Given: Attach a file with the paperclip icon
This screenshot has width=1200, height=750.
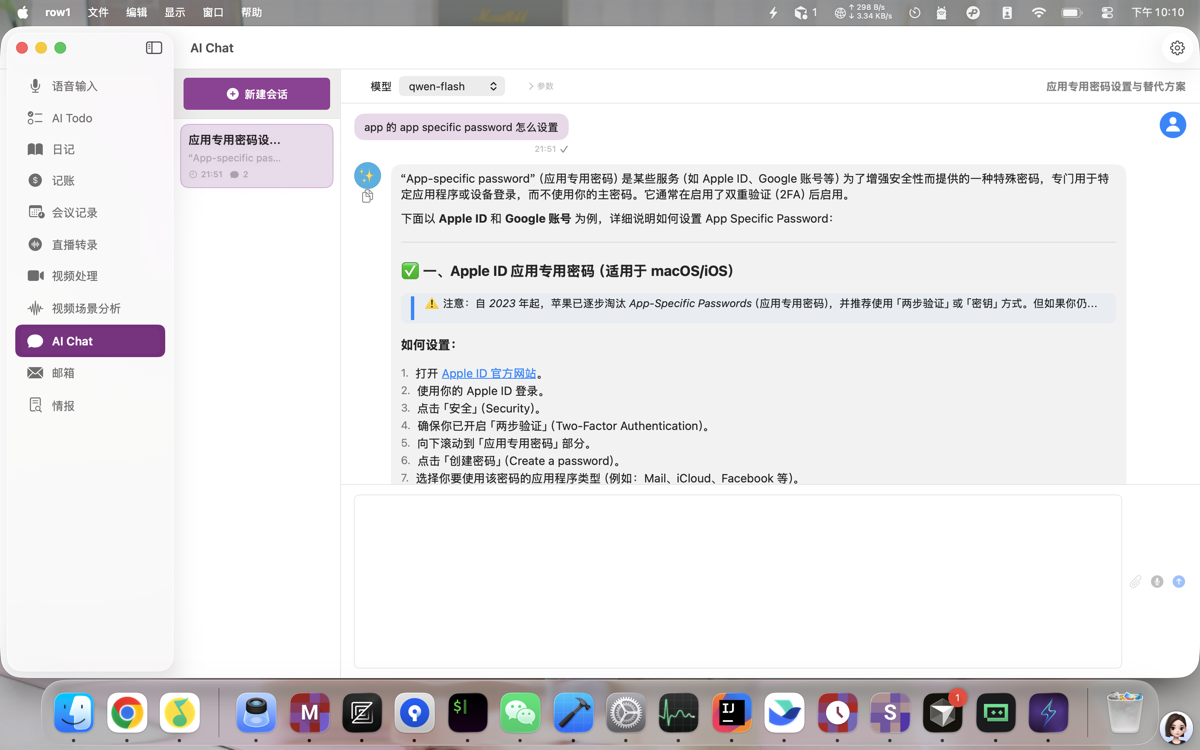Looking at the screenshot, I should coord(1136,581).
